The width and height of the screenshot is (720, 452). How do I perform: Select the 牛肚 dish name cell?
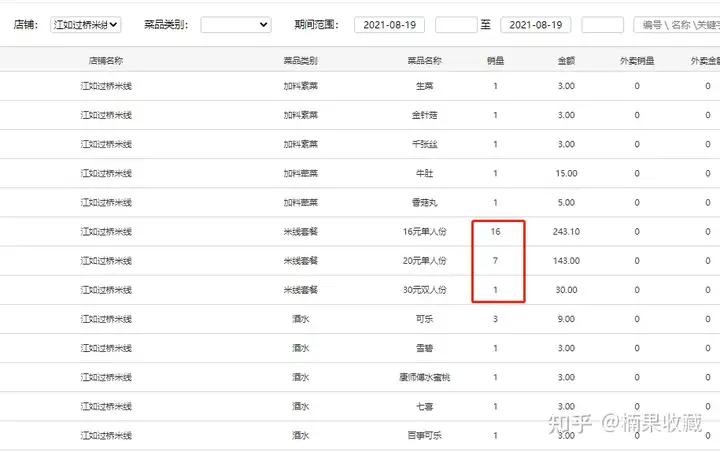pos(424,174)
